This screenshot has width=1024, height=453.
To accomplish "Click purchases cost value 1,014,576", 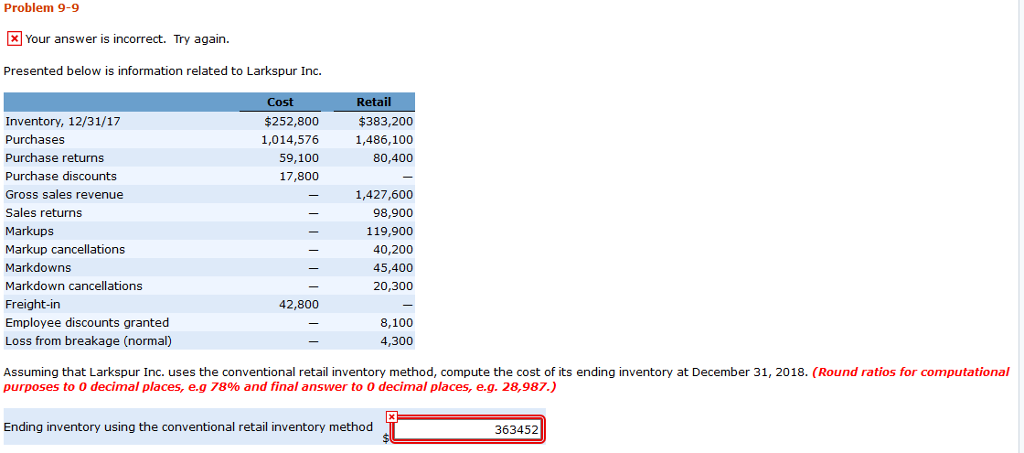I will 291,140.
